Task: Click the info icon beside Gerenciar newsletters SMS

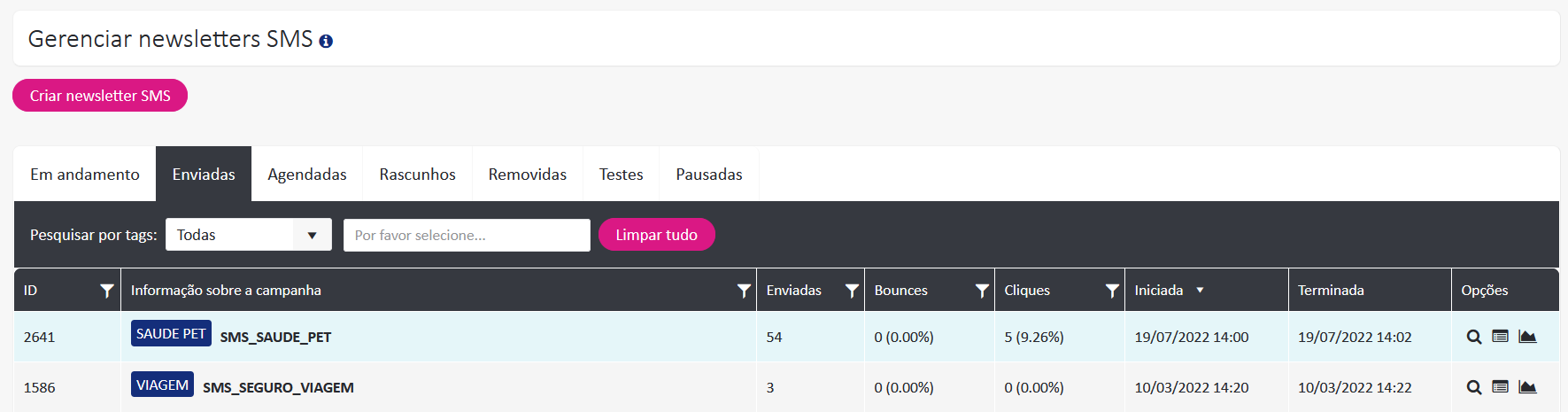Action: (x=326, y=42)
